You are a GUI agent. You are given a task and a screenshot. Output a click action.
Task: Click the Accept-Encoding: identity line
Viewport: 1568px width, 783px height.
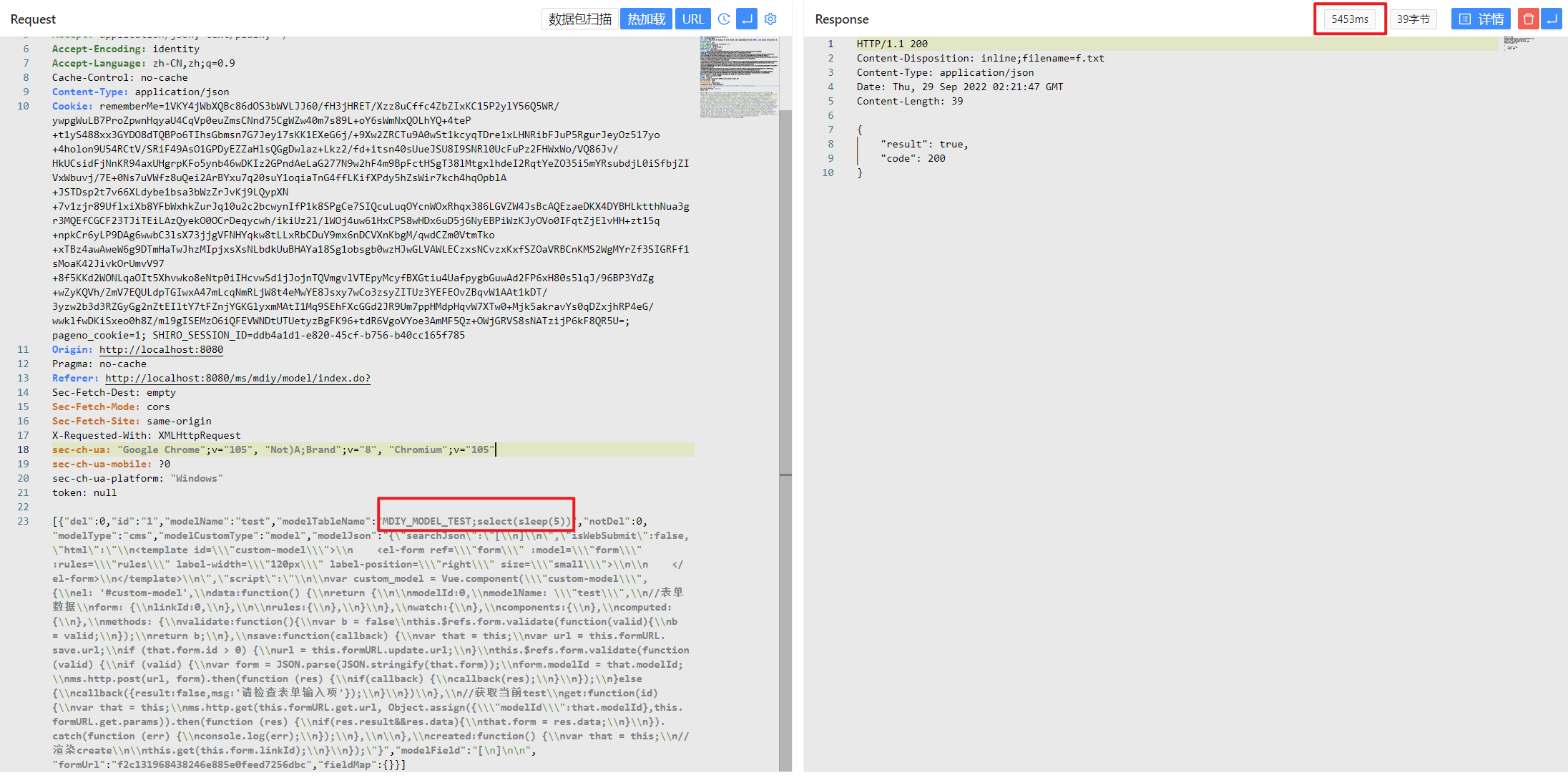[x=125, y=49]
